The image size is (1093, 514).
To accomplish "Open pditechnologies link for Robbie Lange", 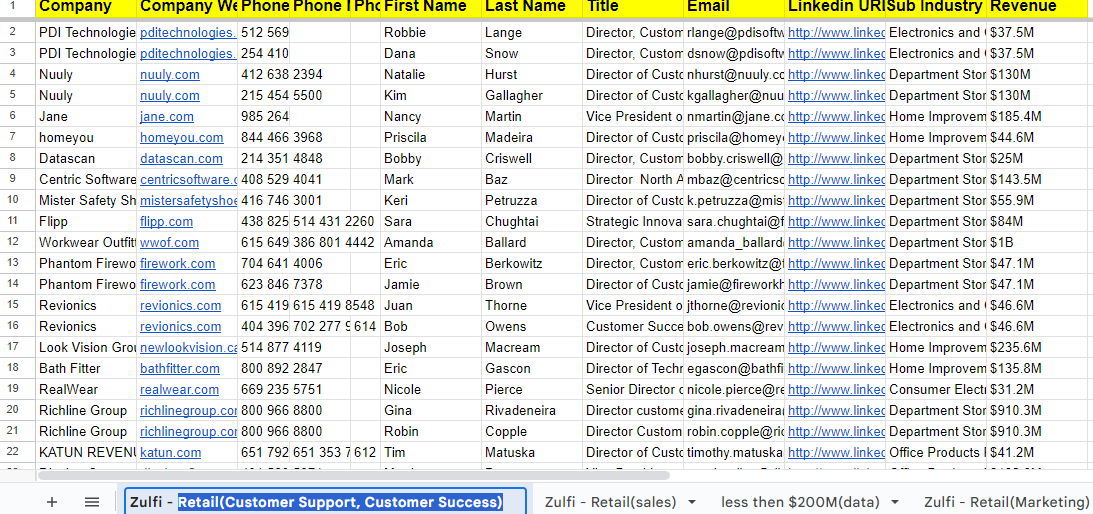I will [188, 32].
